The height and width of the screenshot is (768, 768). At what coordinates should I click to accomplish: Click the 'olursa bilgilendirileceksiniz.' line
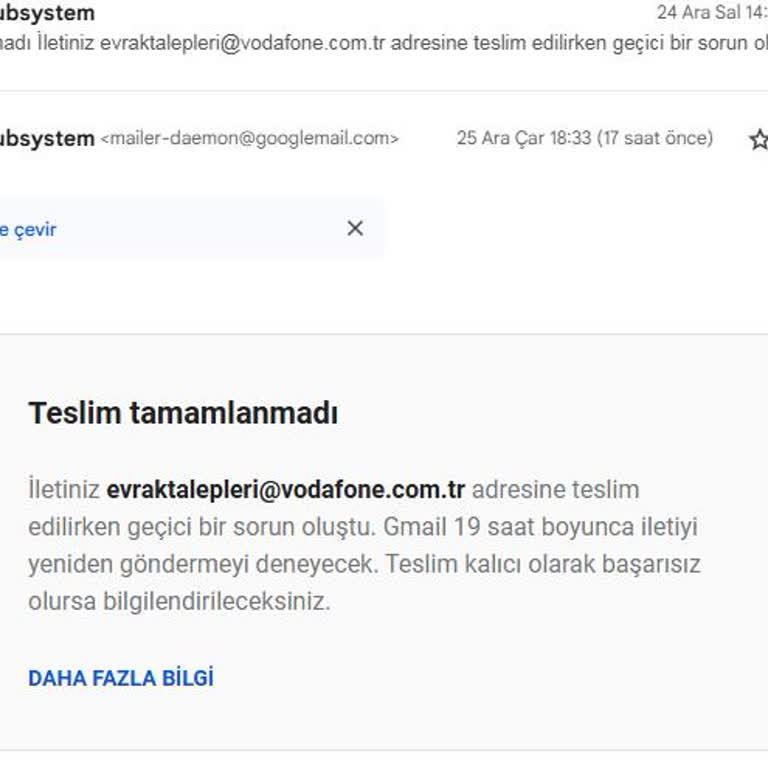(x=179, y=601)
